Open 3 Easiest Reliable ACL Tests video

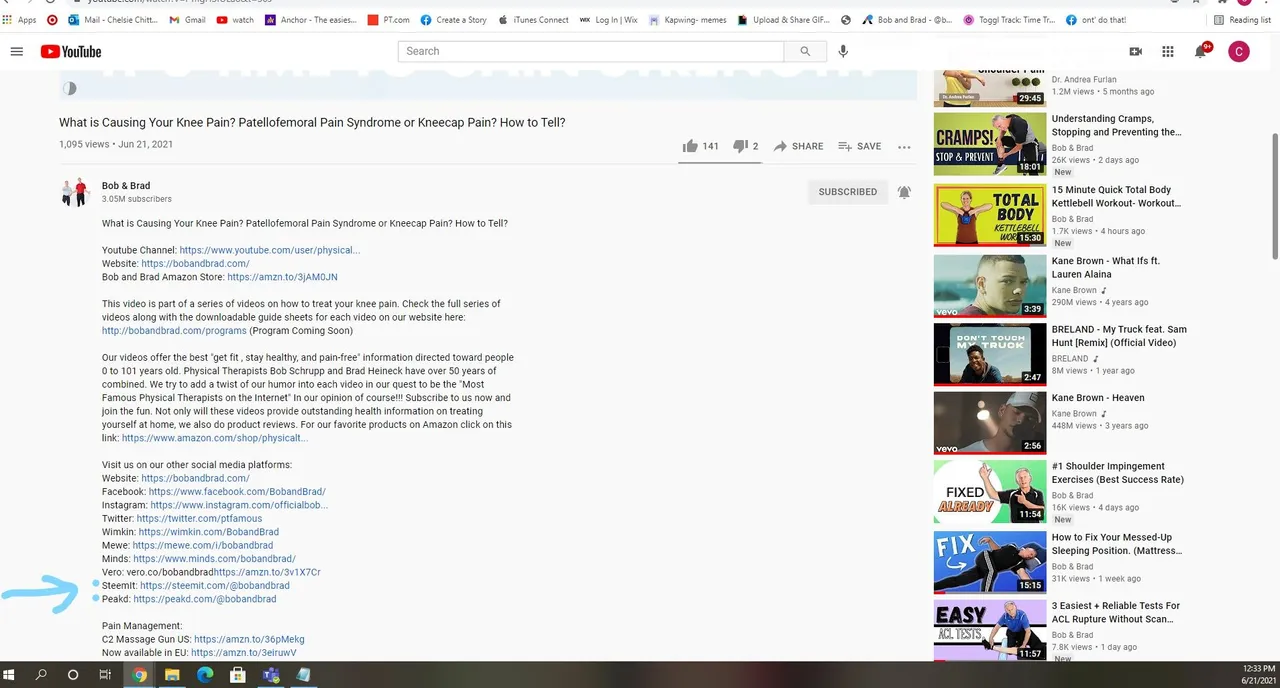coord(1116,612)
